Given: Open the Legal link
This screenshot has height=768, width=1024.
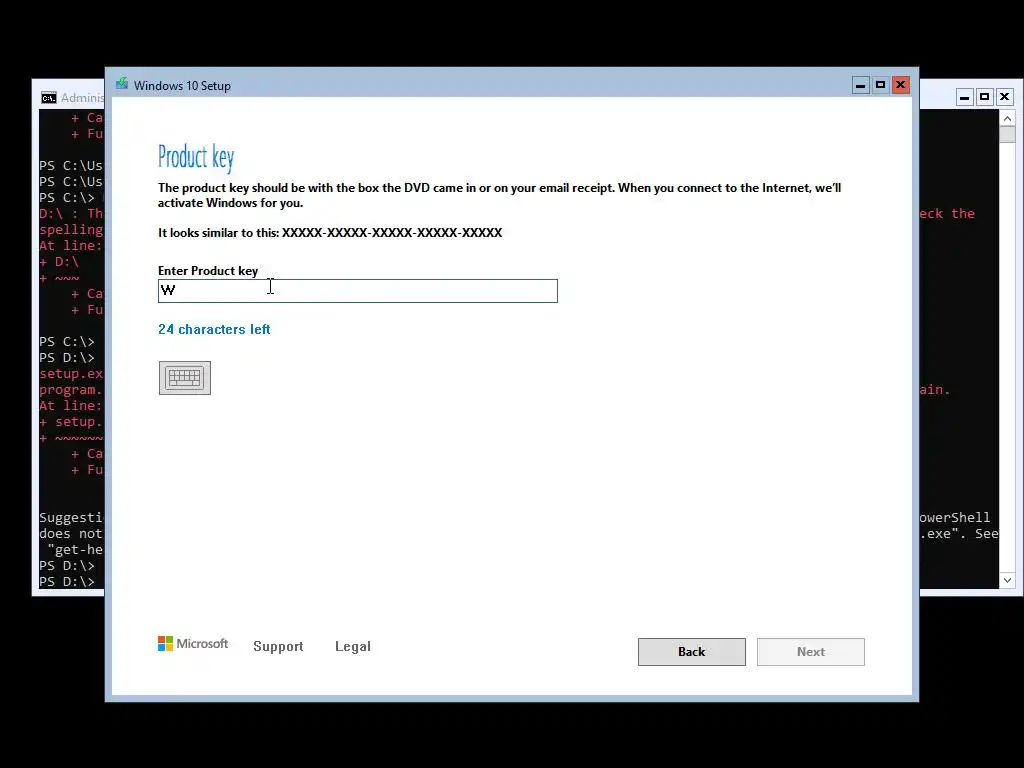Looking at the screenshot, I should click(x=353, y=646).
